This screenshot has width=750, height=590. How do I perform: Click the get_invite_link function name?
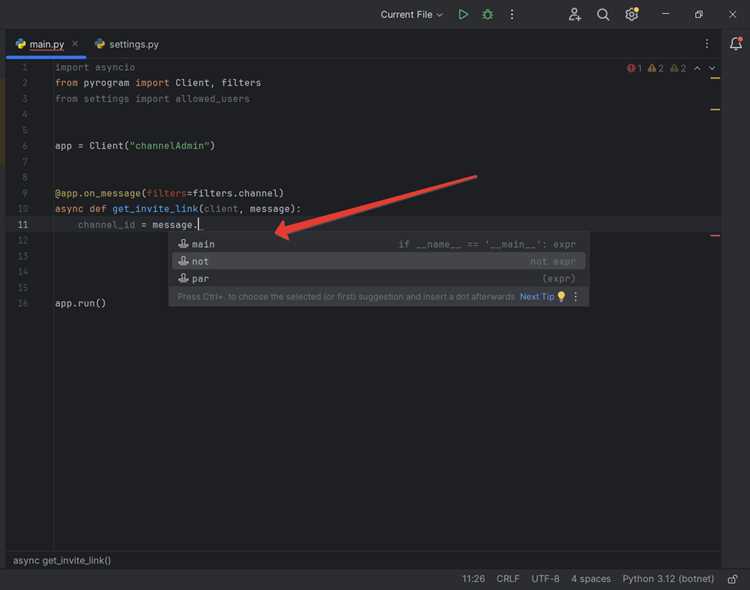click(x=155, y=209)
